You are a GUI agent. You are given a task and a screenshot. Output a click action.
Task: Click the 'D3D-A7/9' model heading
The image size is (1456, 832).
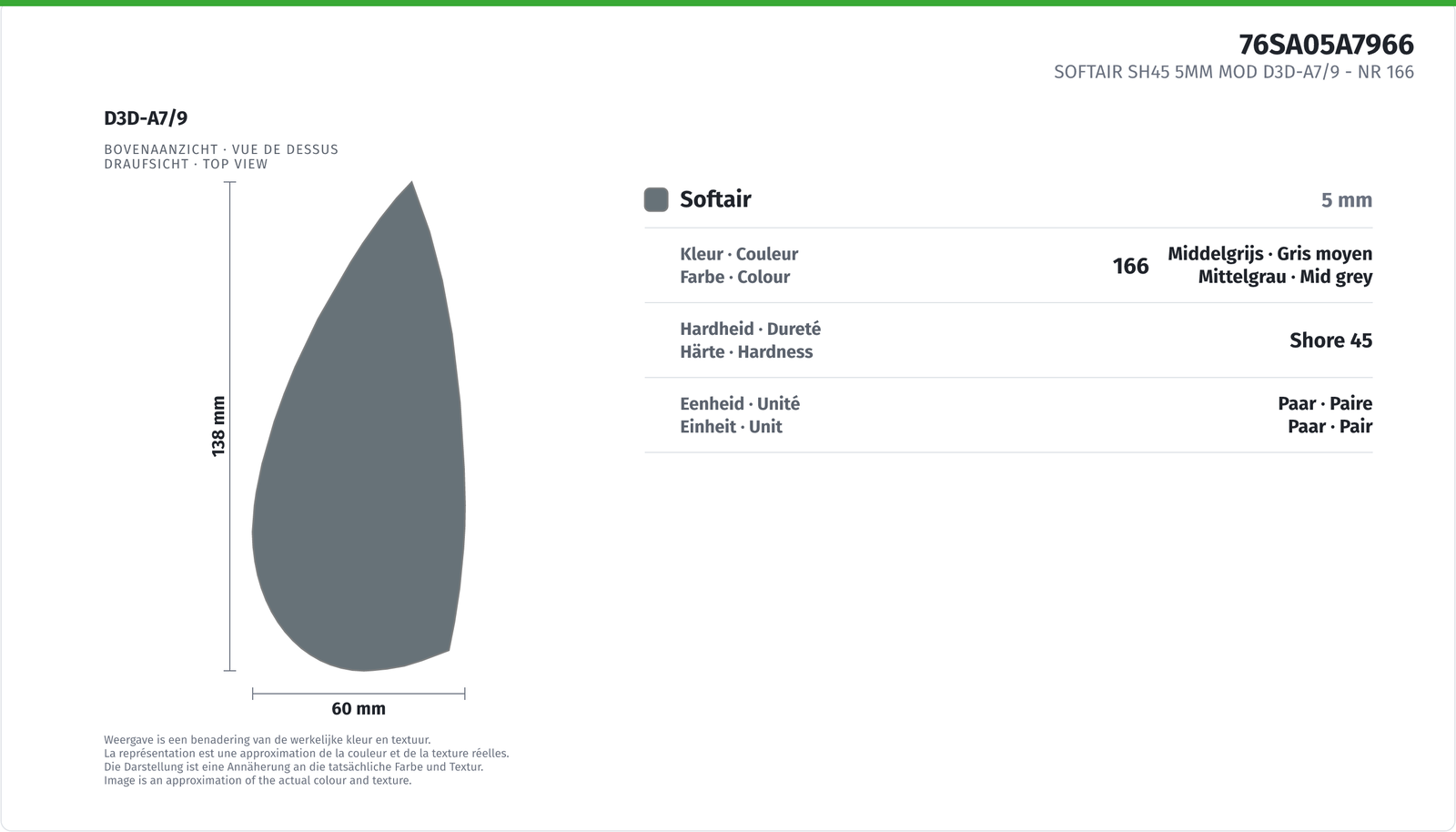pos(146,118)
